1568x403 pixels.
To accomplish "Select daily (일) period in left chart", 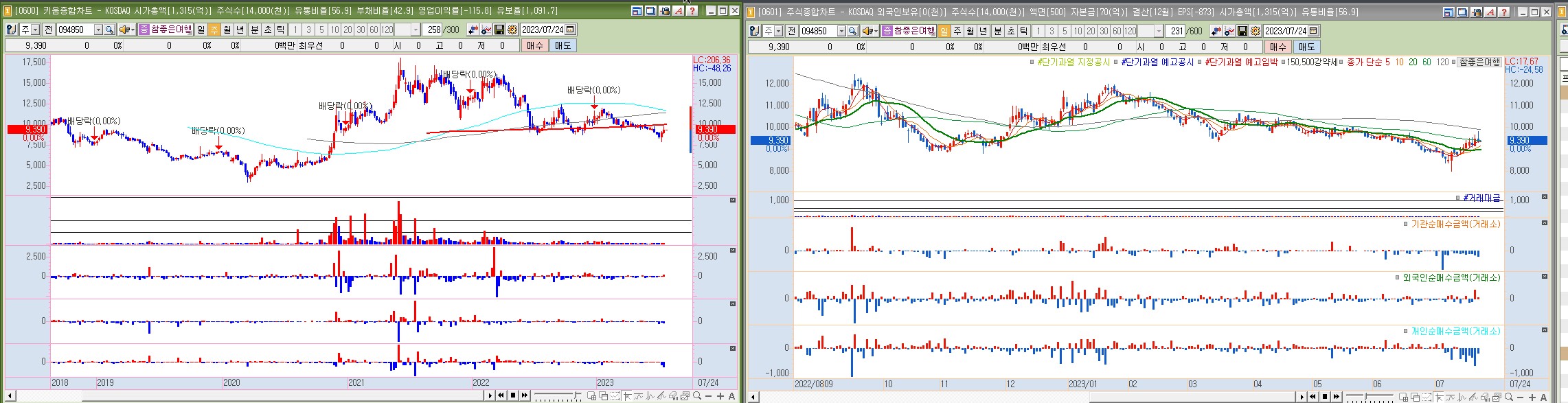I will (201, 30).
